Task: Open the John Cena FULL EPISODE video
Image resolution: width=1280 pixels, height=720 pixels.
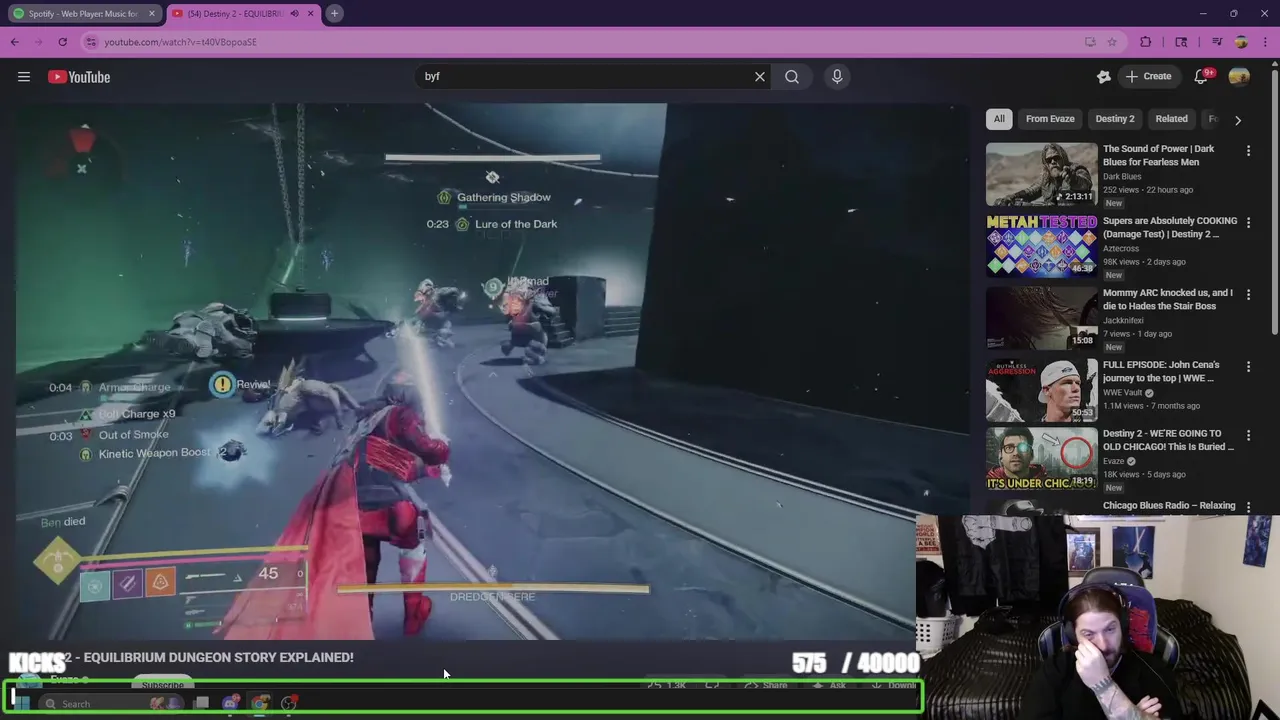Action: (x=1041, y=390)
